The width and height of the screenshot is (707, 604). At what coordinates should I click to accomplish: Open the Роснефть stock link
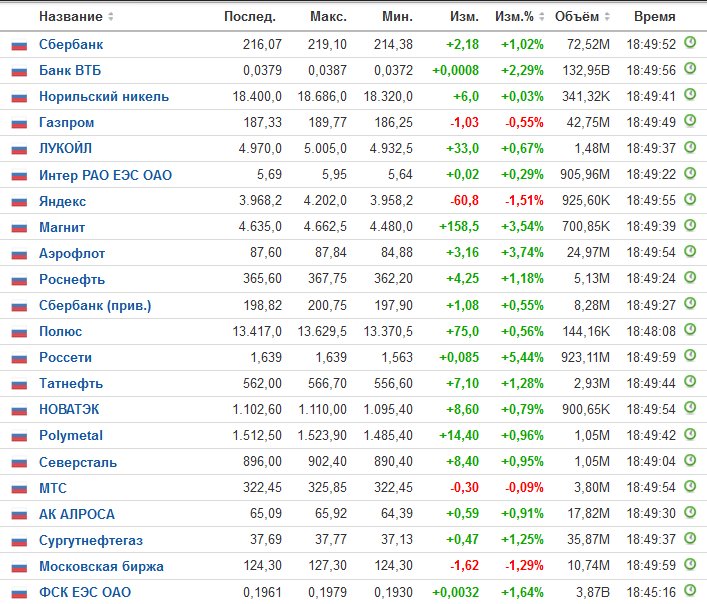click(72, 279)
